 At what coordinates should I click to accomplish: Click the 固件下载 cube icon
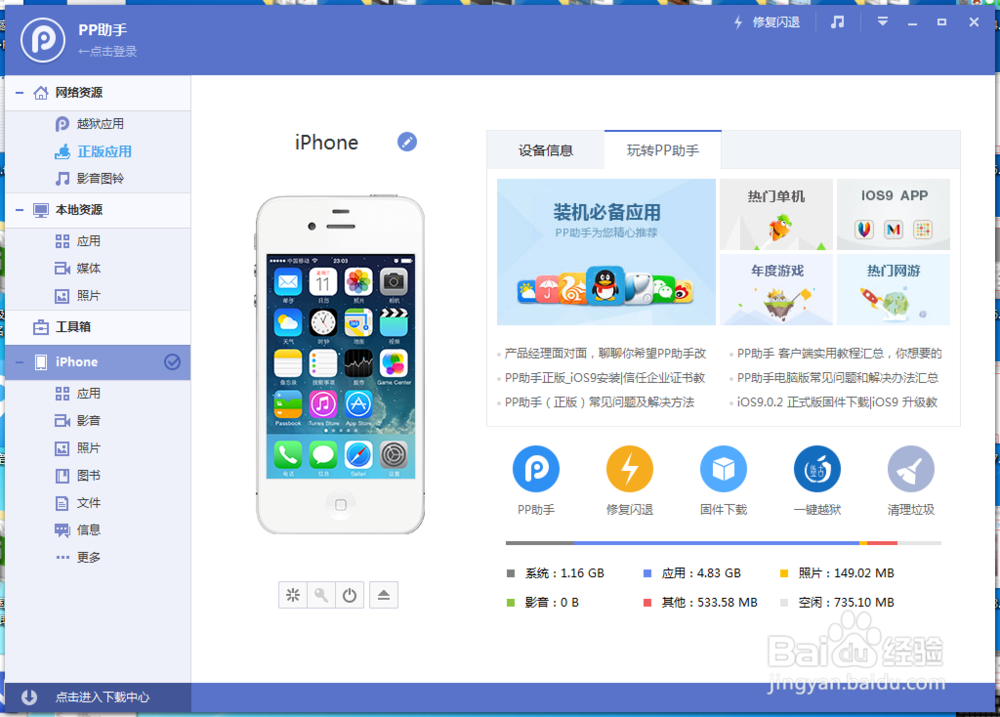click(x=723, y=469)
